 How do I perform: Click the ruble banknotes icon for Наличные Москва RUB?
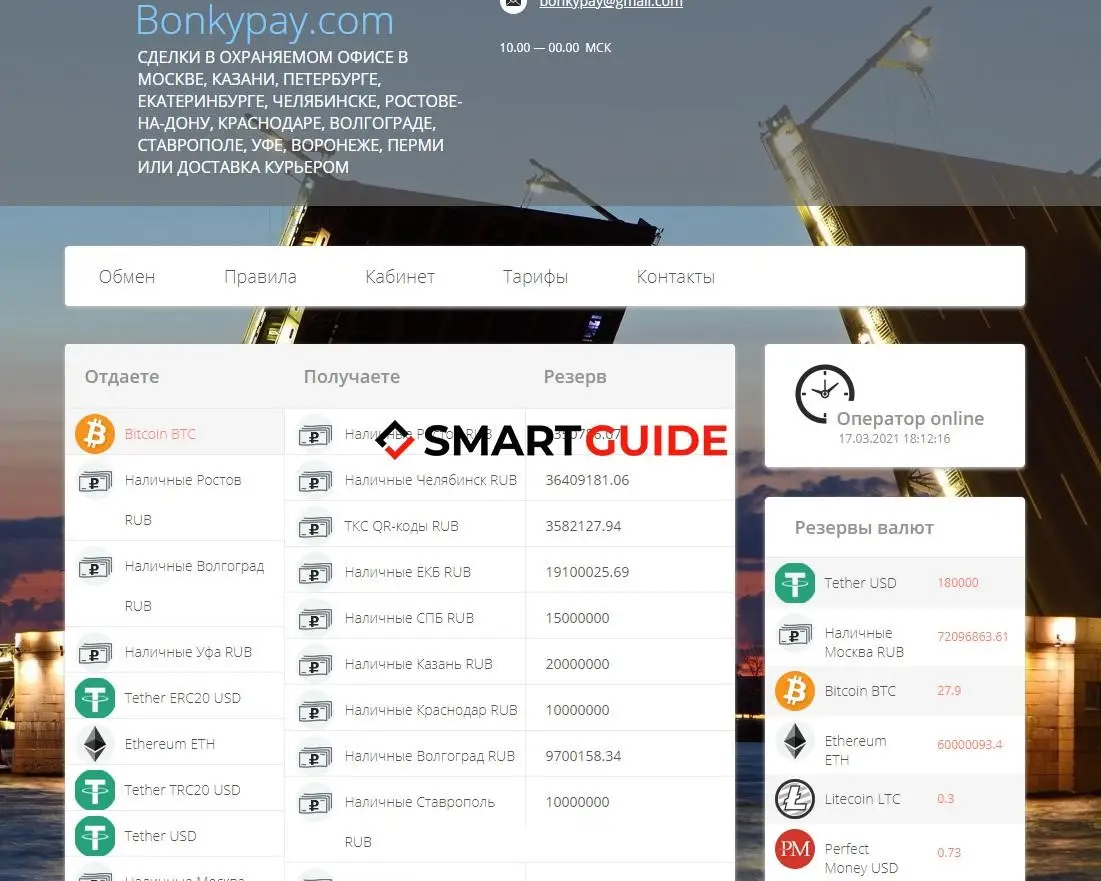794,636
